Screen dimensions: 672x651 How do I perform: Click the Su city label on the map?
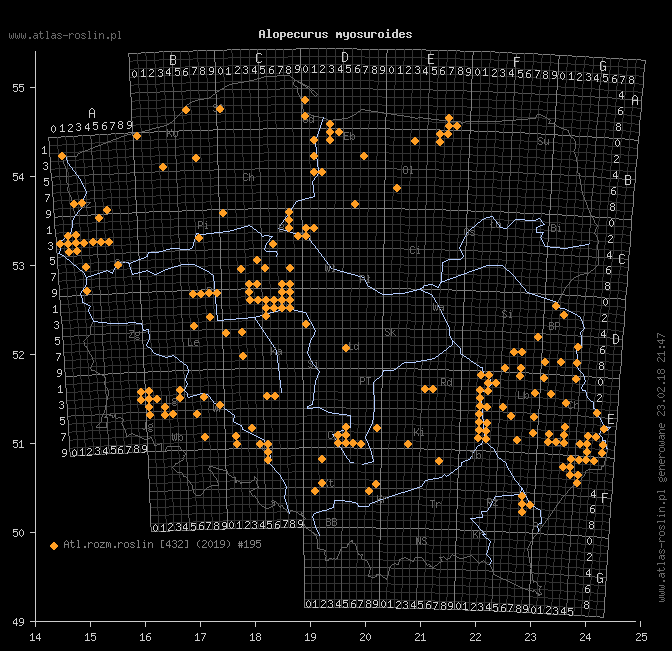(543, 141)
